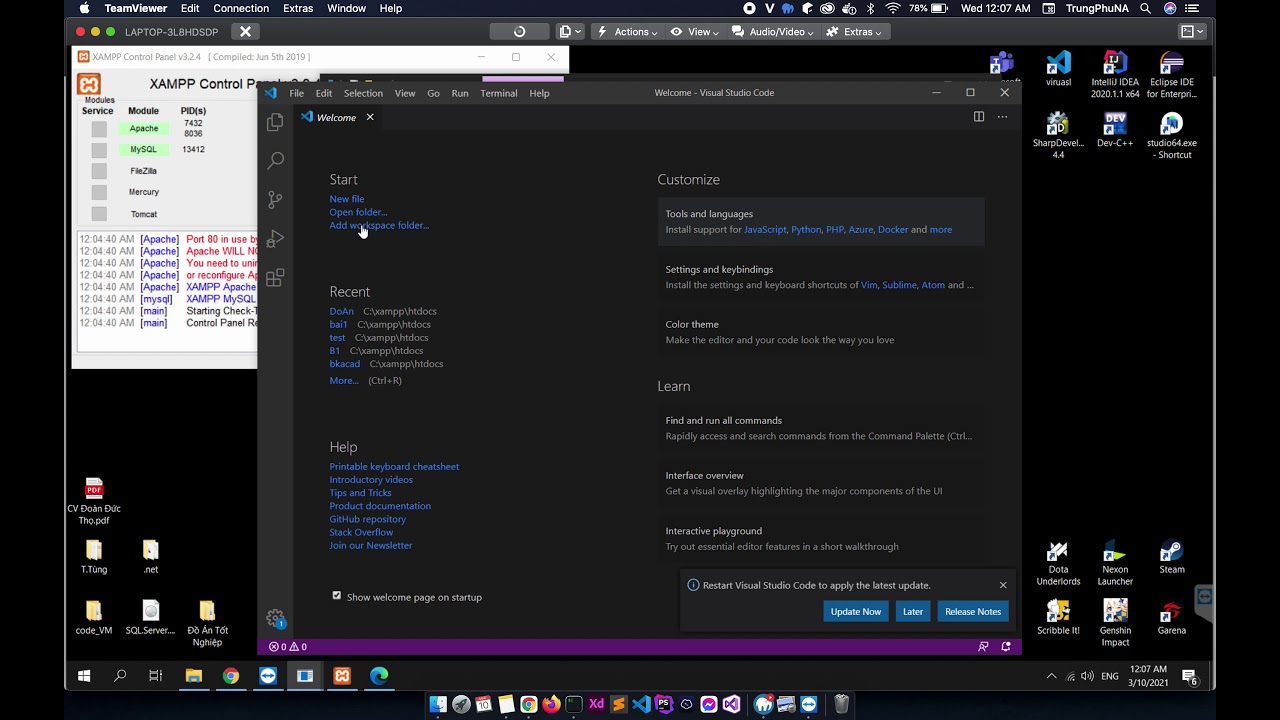Open the Explorer view in VS Code
The height and width of the screenshot is (720, 1280).
(275, 122)
